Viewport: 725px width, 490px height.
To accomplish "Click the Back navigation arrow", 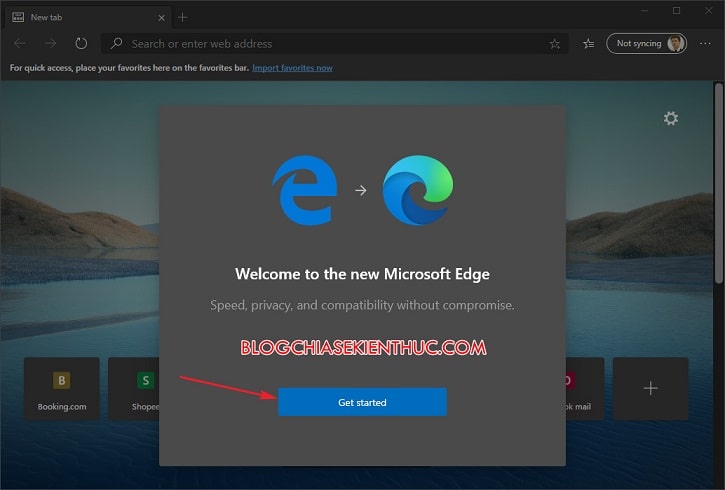I will [20, 43].
